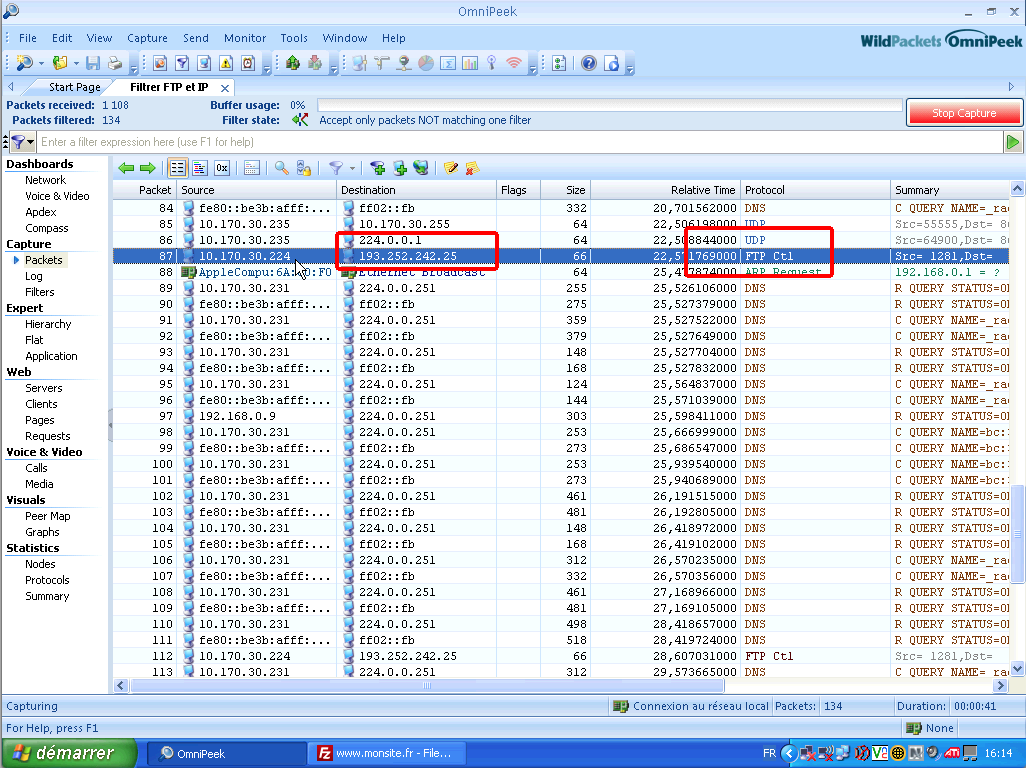Open the File menu
The width and height of the screenshot is (1026, 768).
(27, 38)
